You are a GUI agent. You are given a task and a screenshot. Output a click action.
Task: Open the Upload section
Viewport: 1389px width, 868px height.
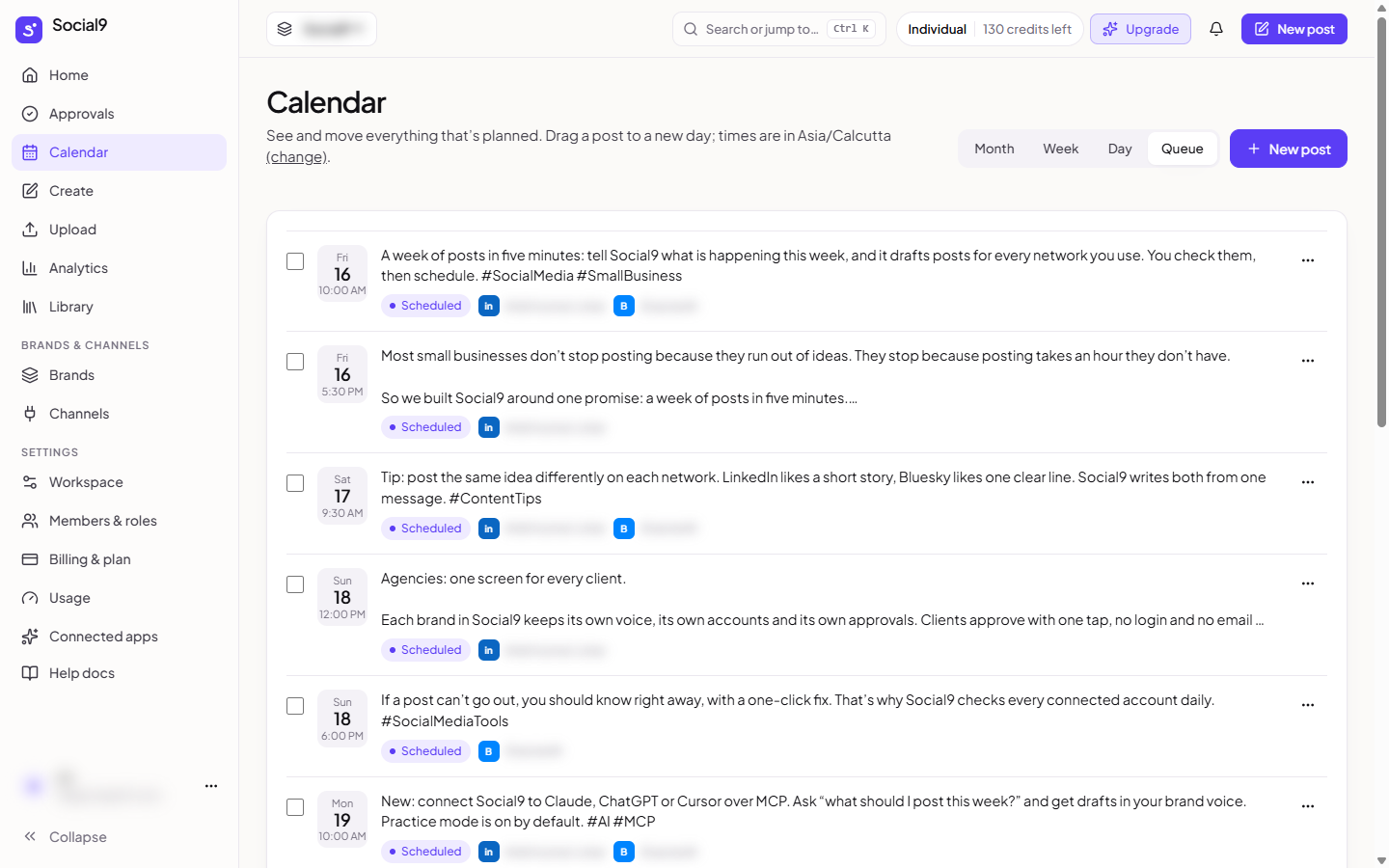click(119, 230)
